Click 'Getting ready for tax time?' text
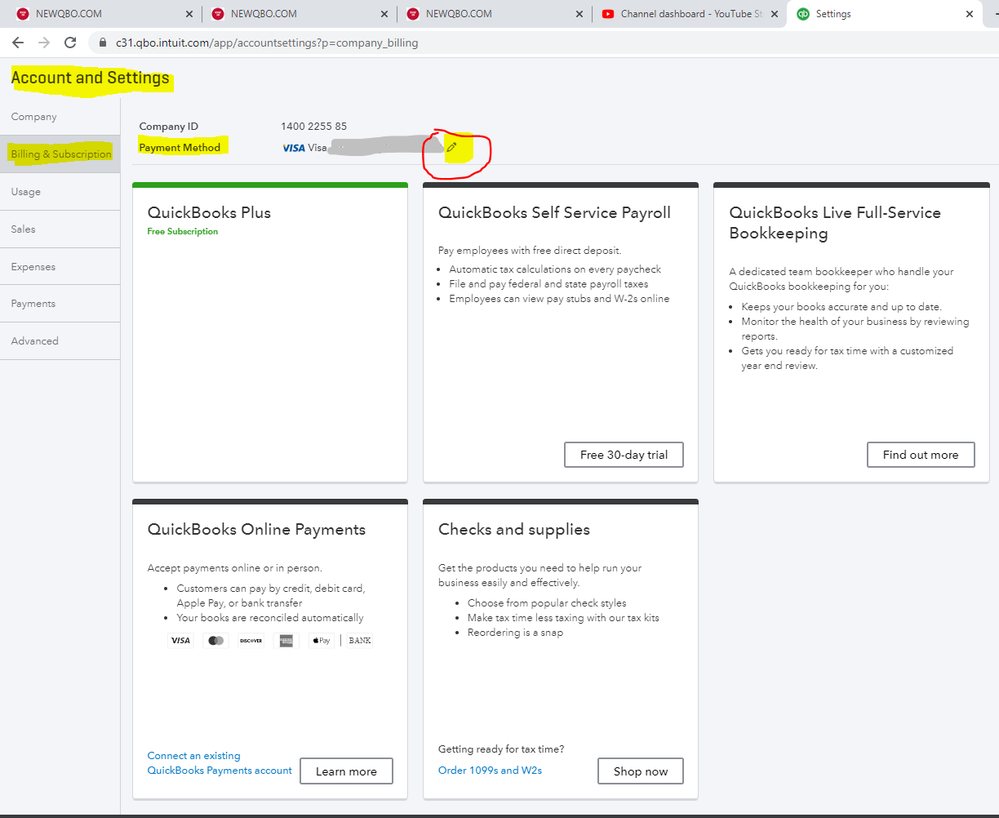The image size is (999, 818). [501, 749]
